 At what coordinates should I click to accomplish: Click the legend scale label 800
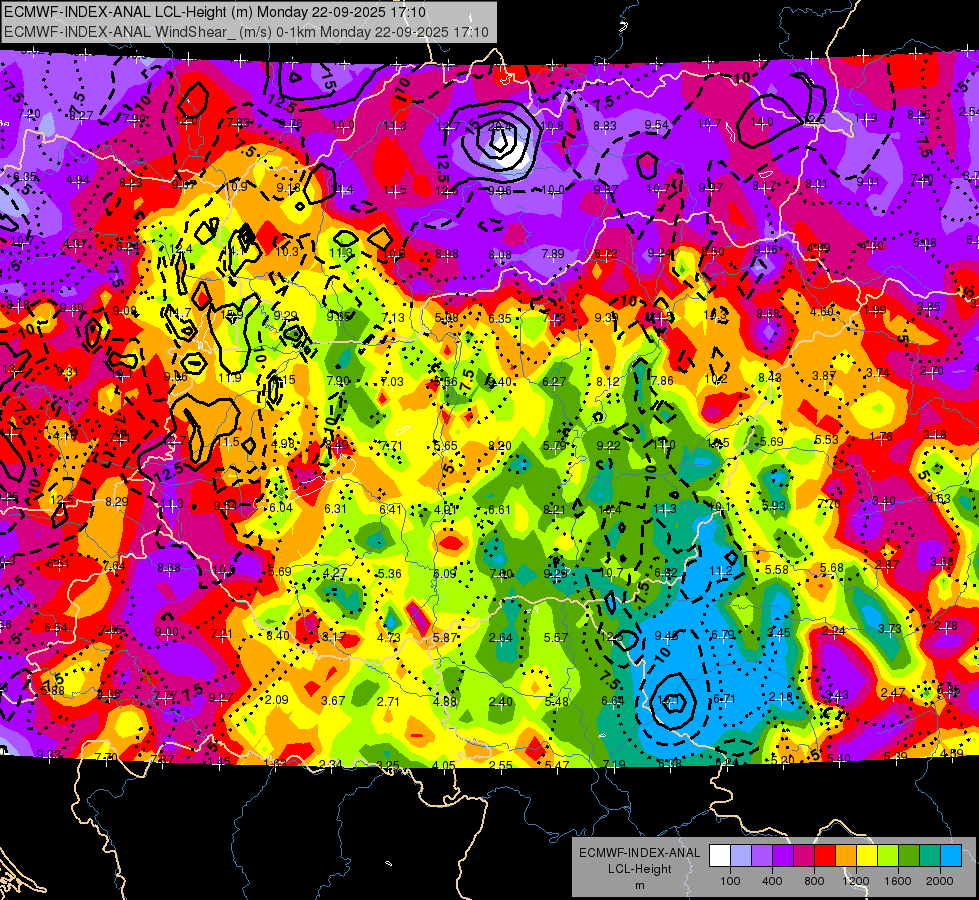(x=814, y=881)
